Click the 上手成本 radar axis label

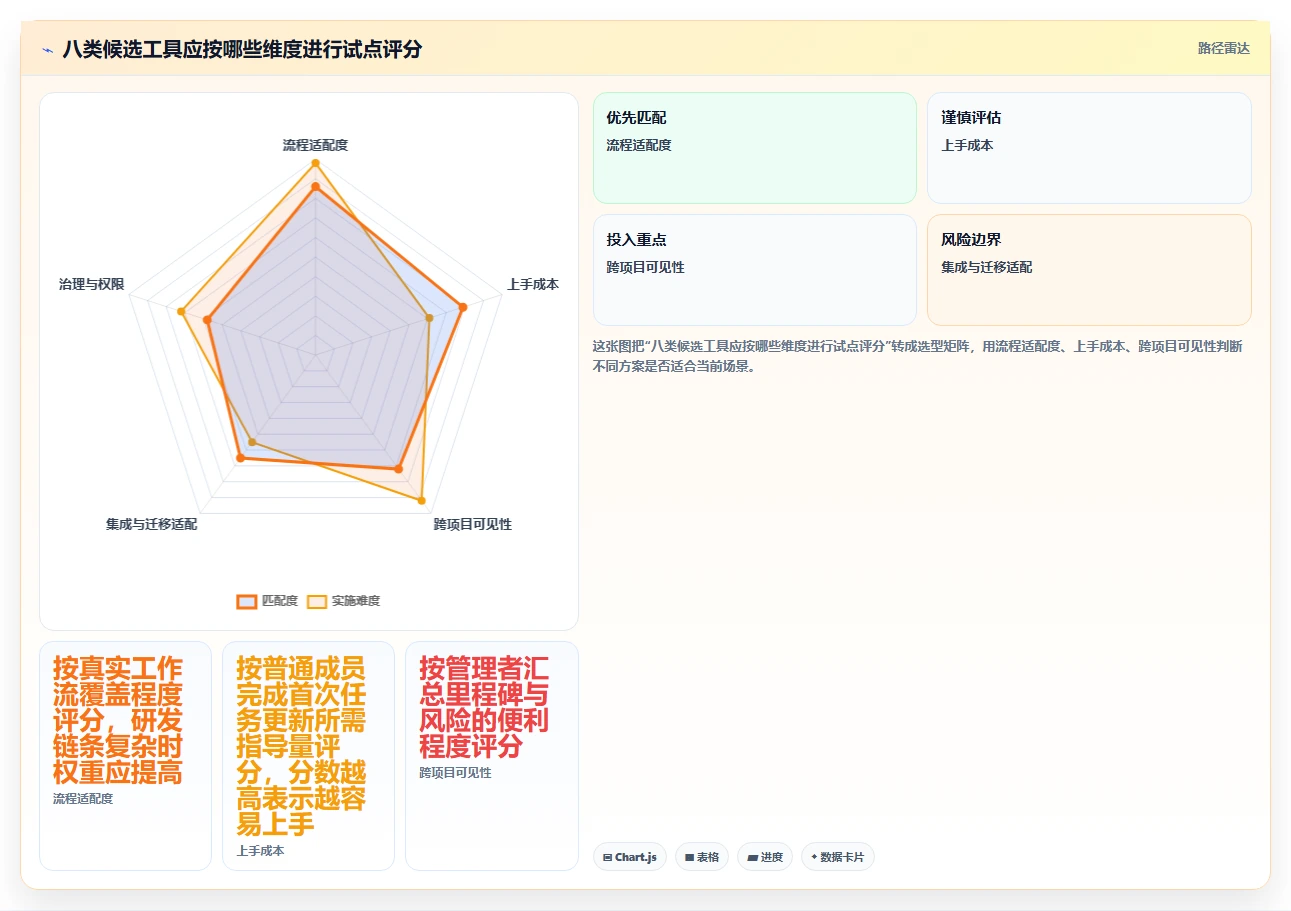[x=533, y=284]
